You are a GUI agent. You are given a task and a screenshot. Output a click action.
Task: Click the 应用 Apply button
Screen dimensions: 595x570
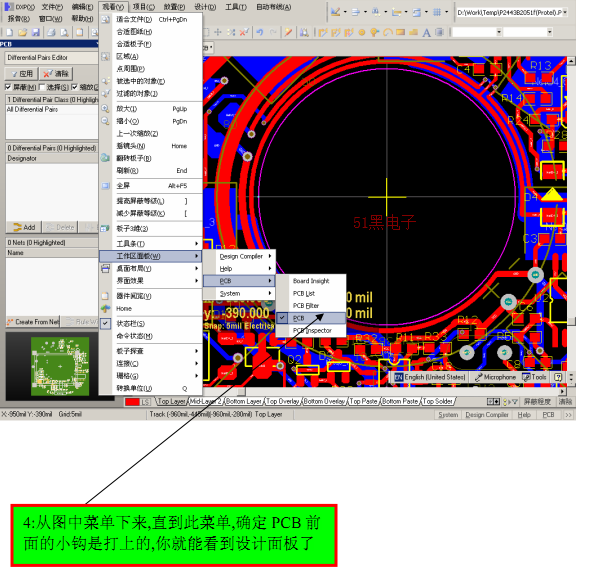coord(21,74)
